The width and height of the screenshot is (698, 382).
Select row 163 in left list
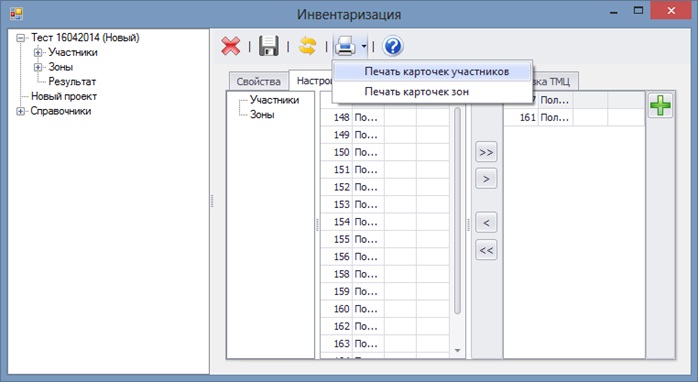pos(385,344)
